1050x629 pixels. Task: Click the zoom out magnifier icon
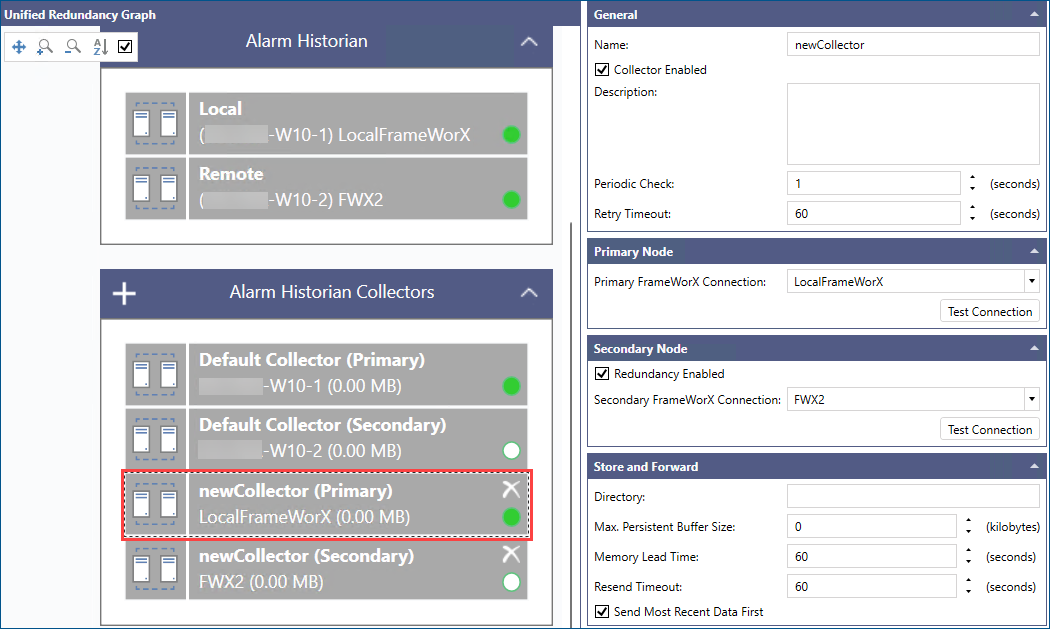[x=72, y=47]
